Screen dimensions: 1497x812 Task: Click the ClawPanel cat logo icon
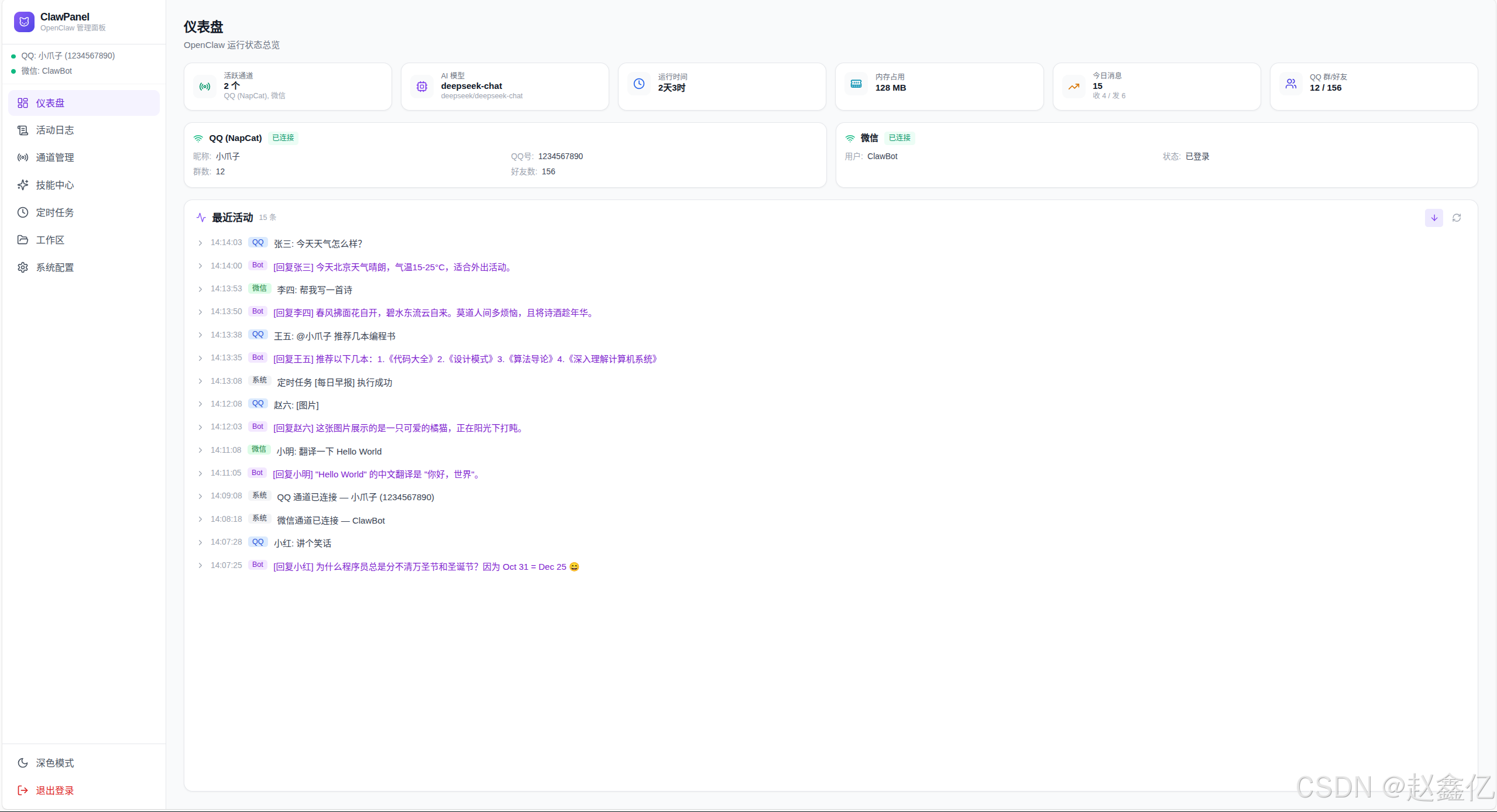pyautogui.click(x=24, y=22)
